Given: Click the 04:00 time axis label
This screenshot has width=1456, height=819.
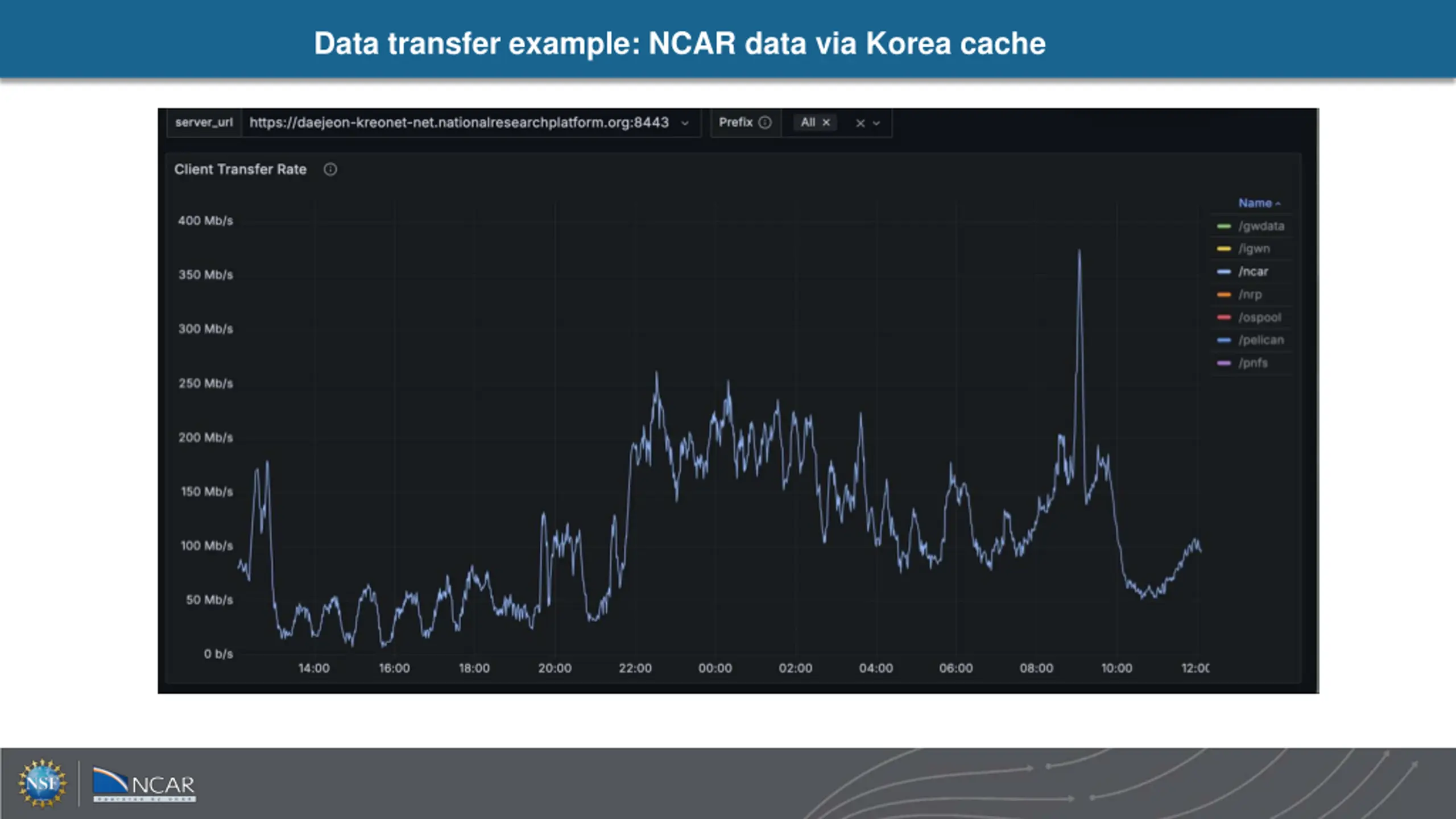Looking at the screenshot, I should (876, 668).
